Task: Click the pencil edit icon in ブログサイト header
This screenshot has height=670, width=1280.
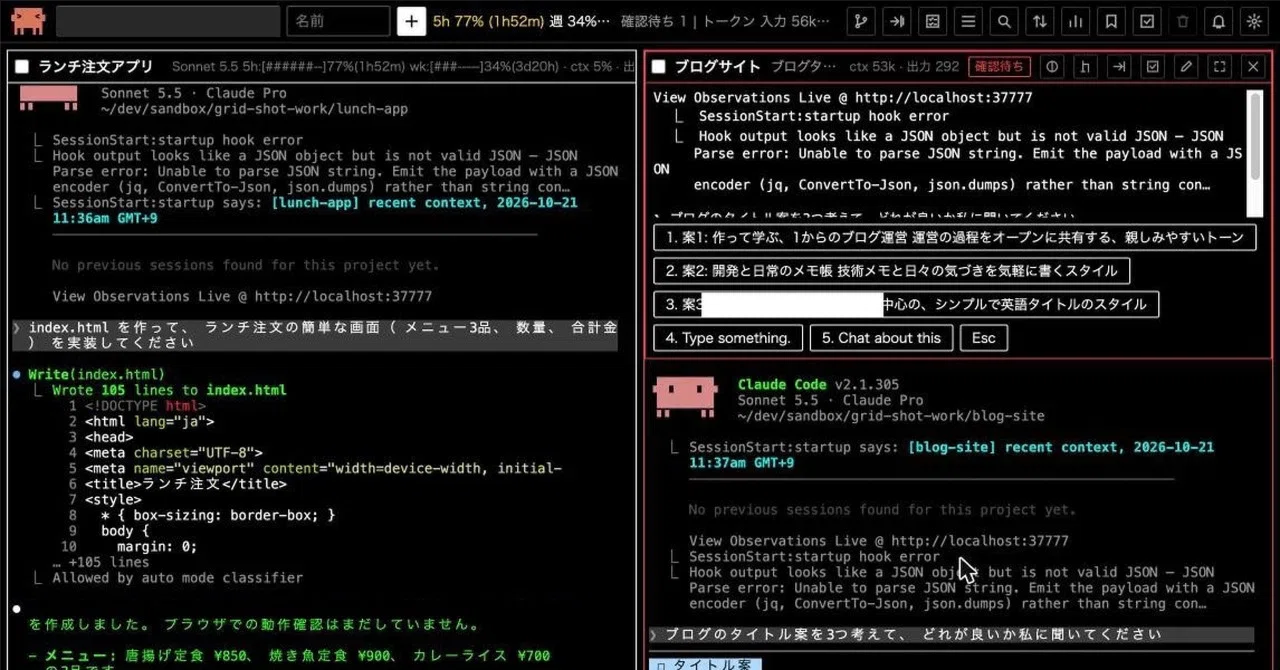Action: (1186, 66)
